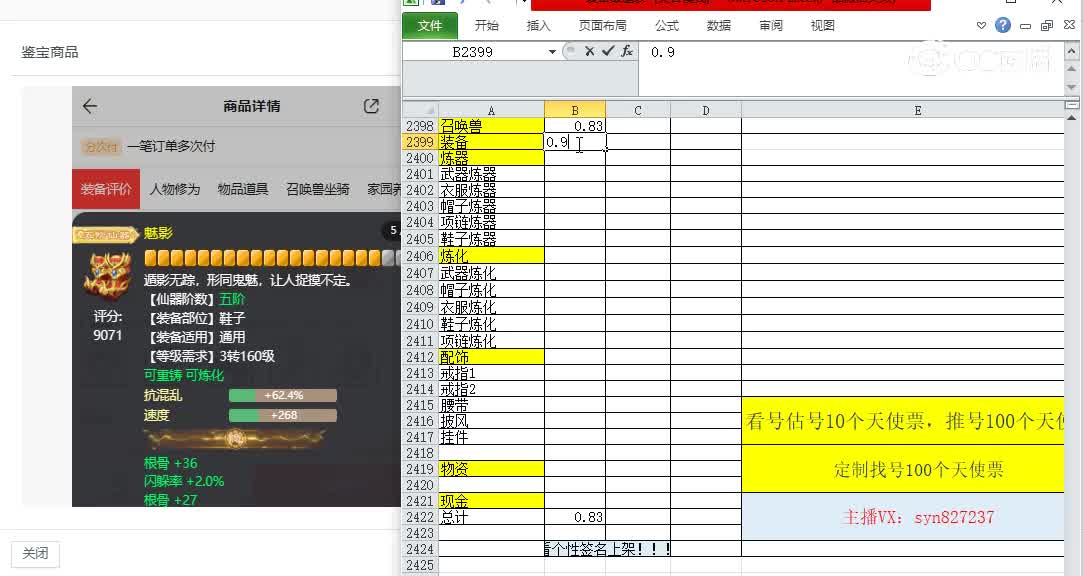
Task: Click cell 披风
Action: click(491, 421)
